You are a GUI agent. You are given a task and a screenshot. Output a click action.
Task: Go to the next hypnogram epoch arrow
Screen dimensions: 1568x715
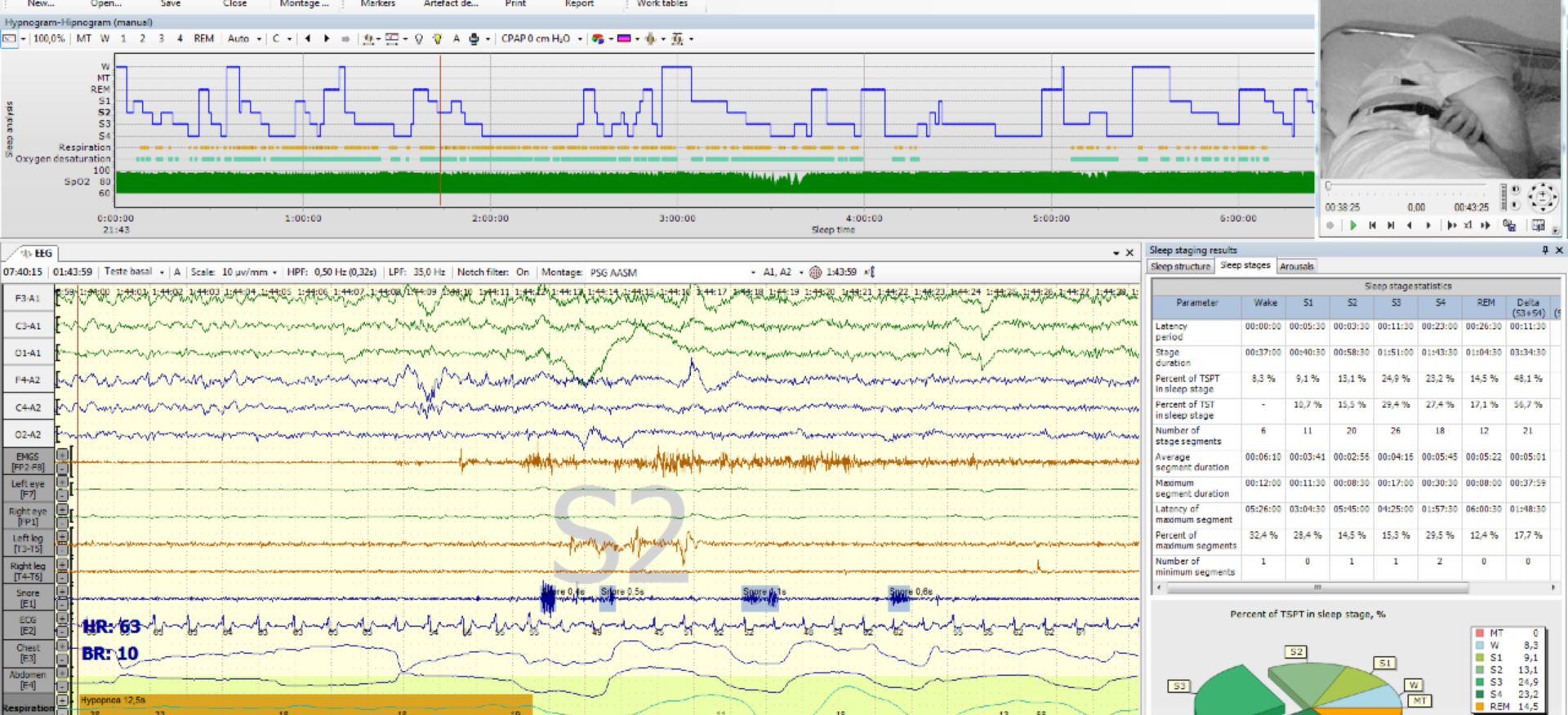pyautogui.click(x=327, y=38)
